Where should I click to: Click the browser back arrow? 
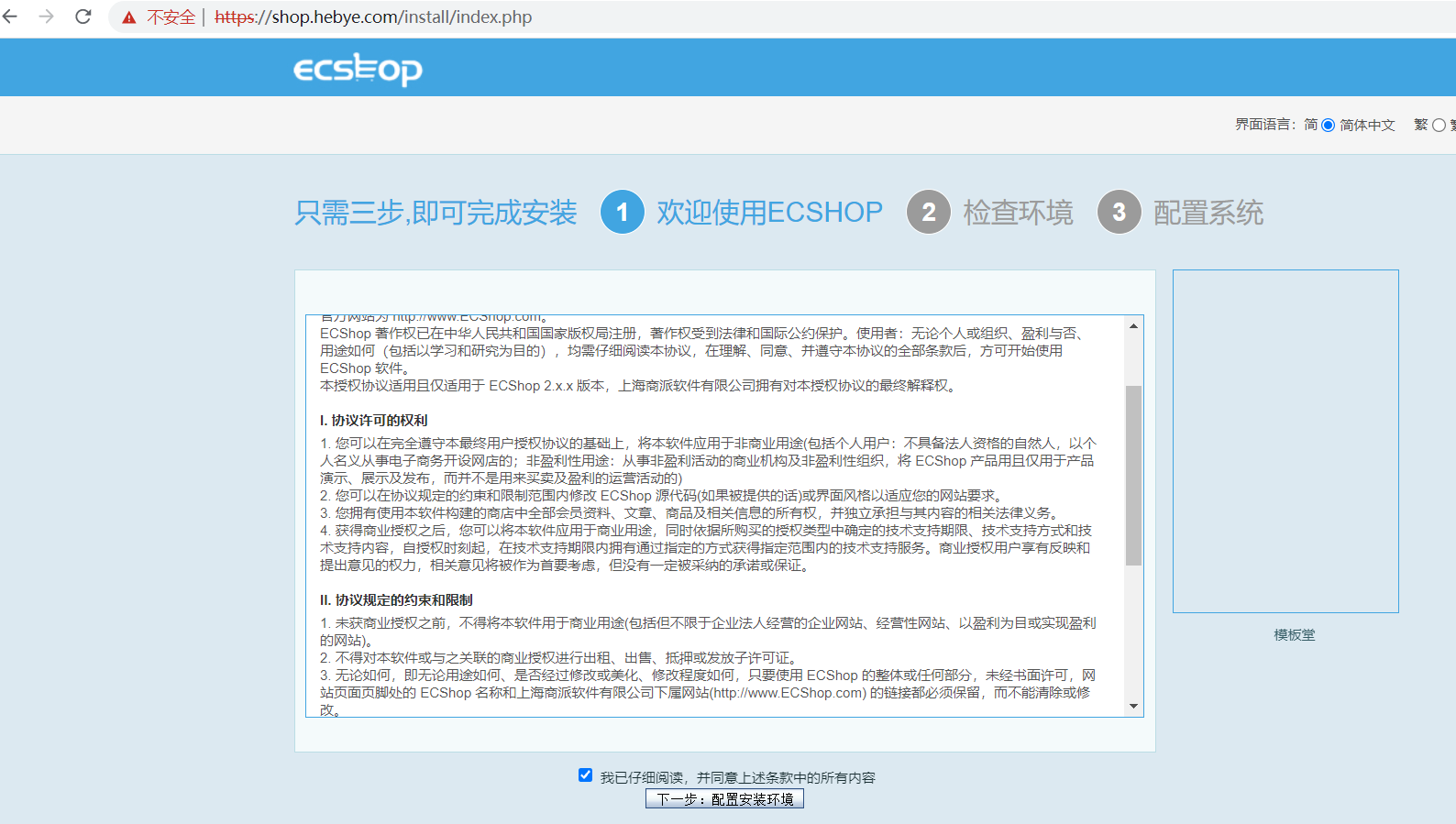click(x=10, y=16)
